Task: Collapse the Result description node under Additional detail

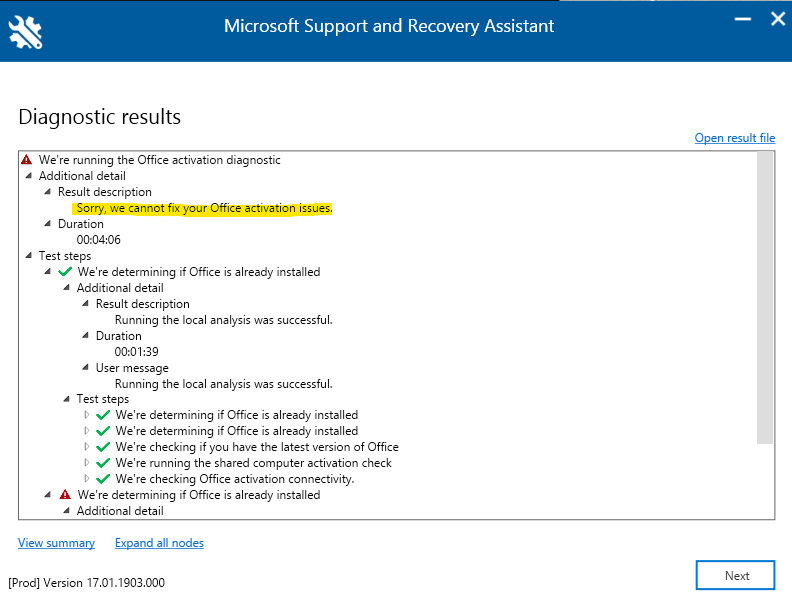Action: (x=47, y=192)
